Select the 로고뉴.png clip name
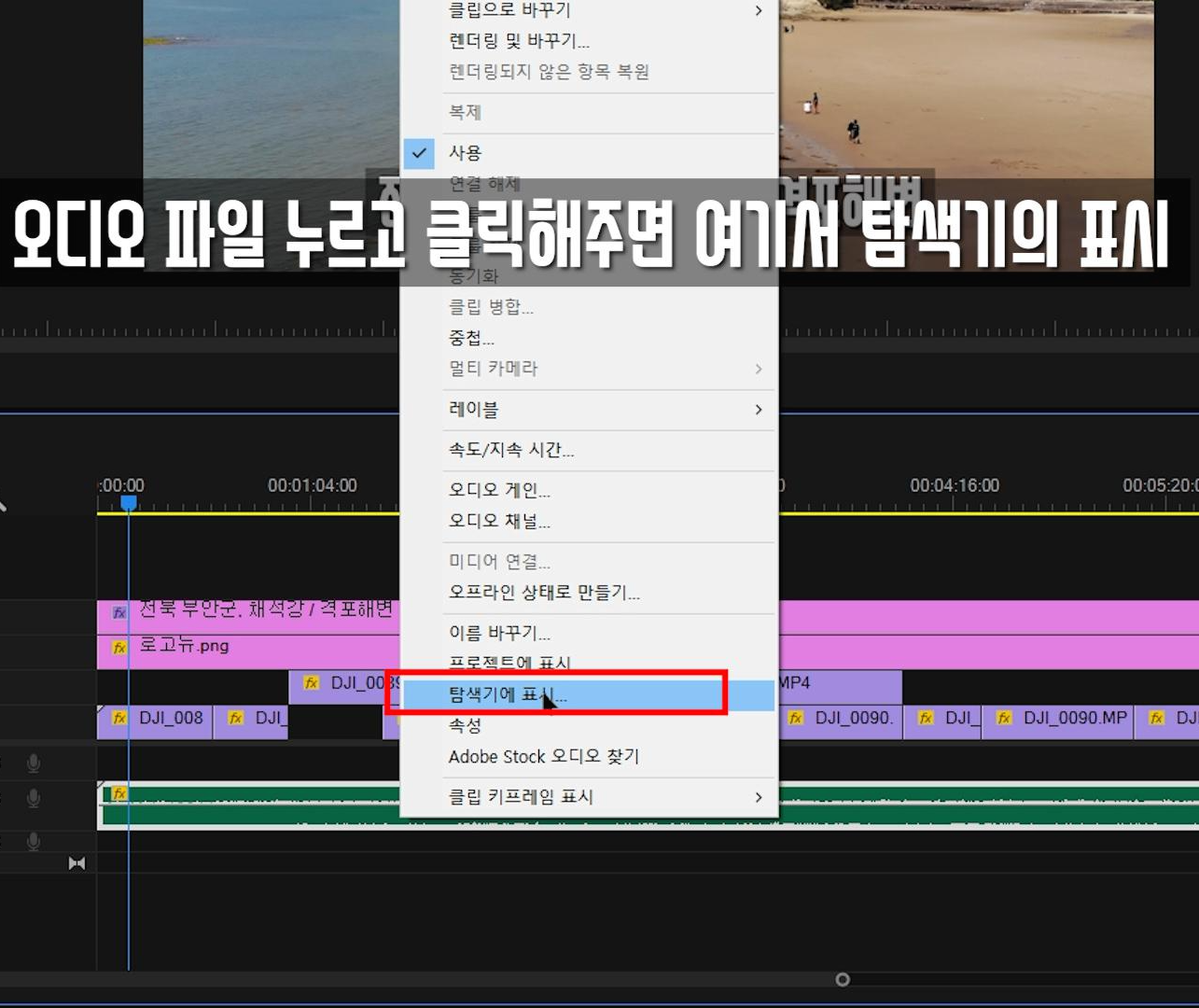 click(184, 646)
